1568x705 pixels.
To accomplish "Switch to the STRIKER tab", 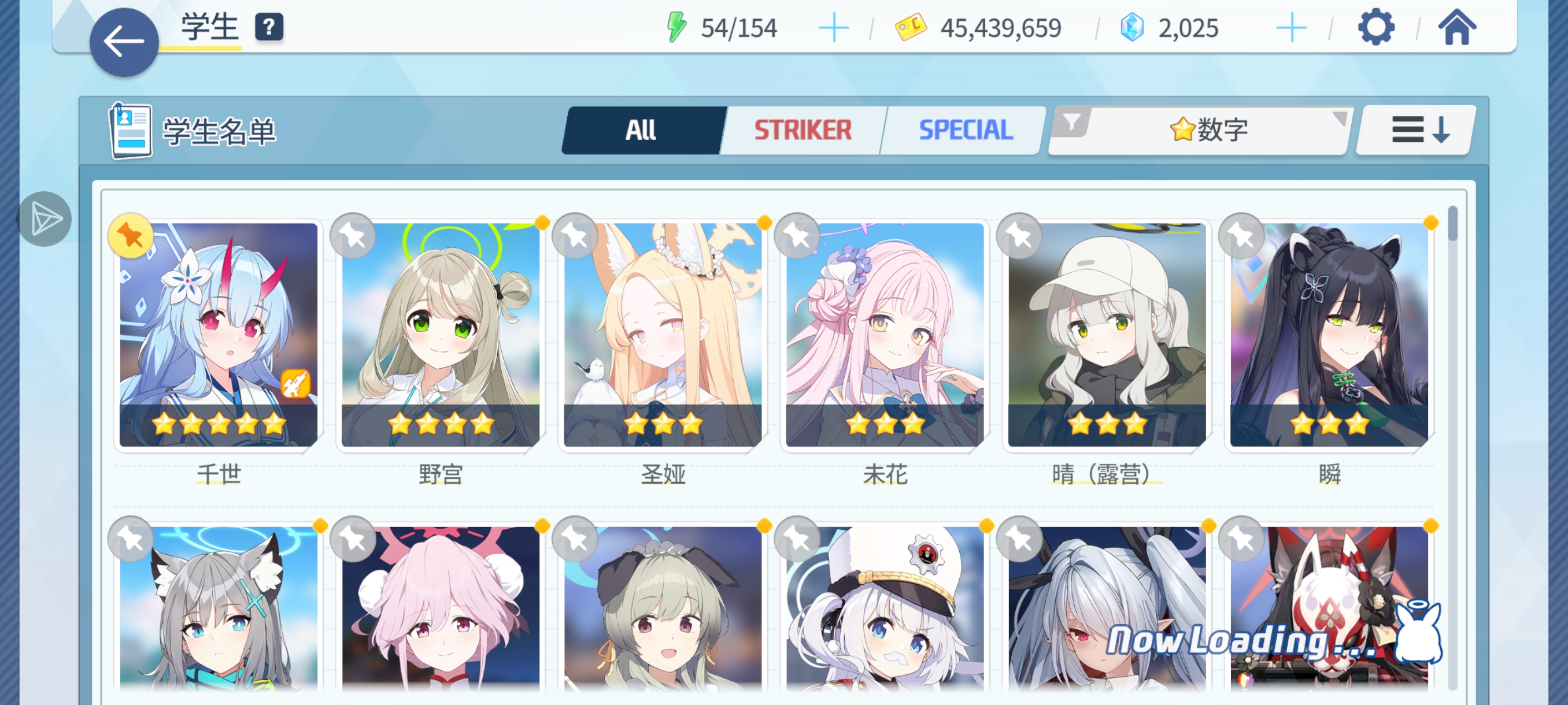I will point(803,130).
